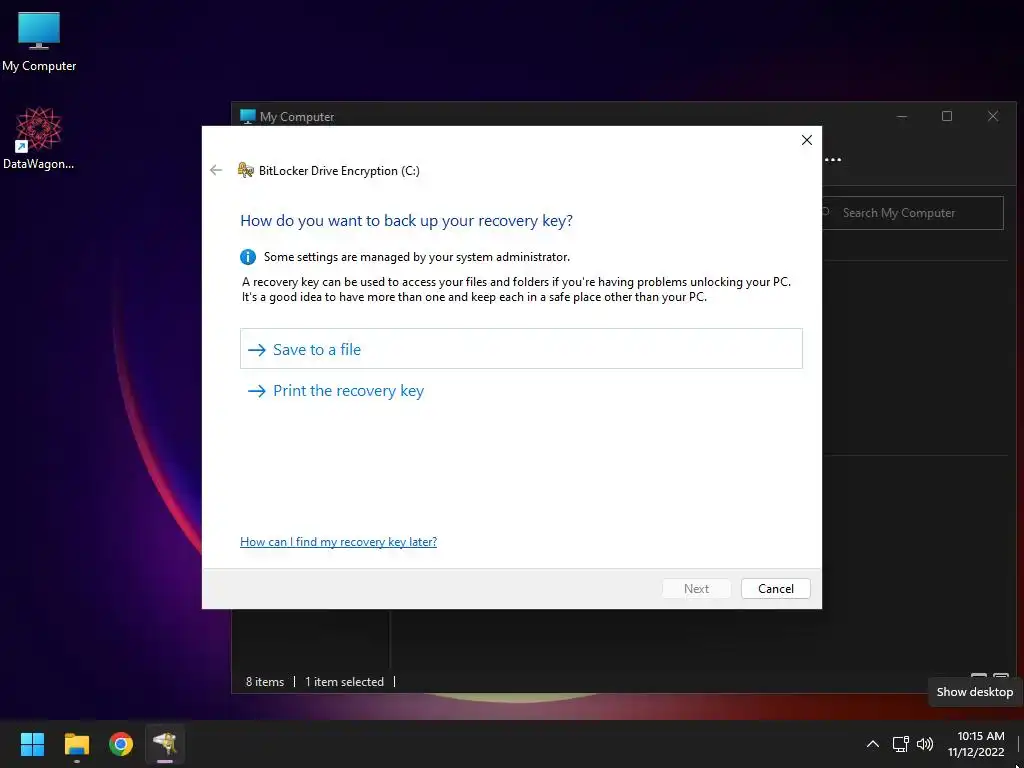
Task: Open 'How can I find my recovery key later?' link
Action: coord(338,541)
